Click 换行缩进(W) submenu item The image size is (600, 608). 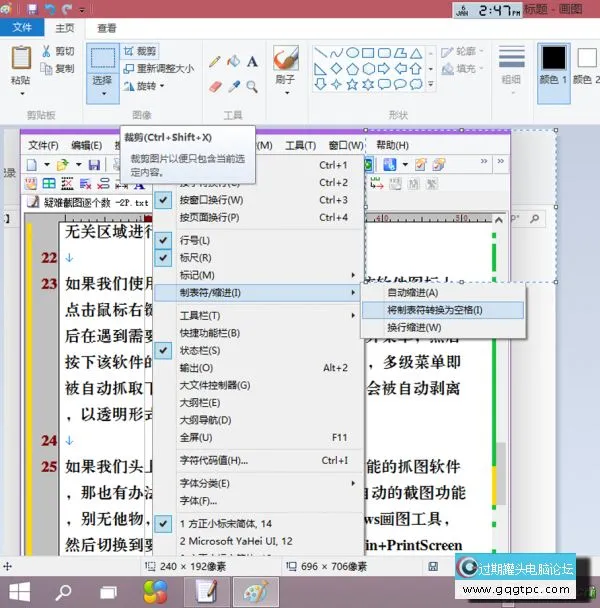[443, 328]
